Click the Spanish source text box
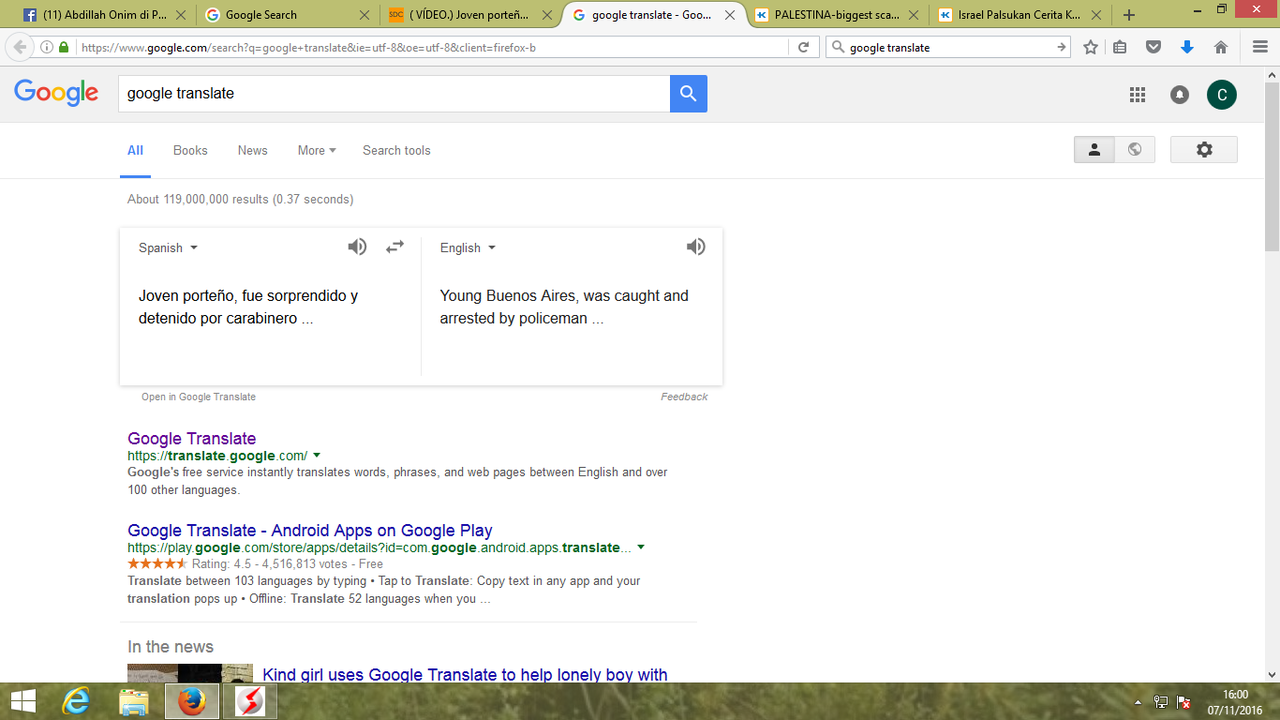 point(270,307)
